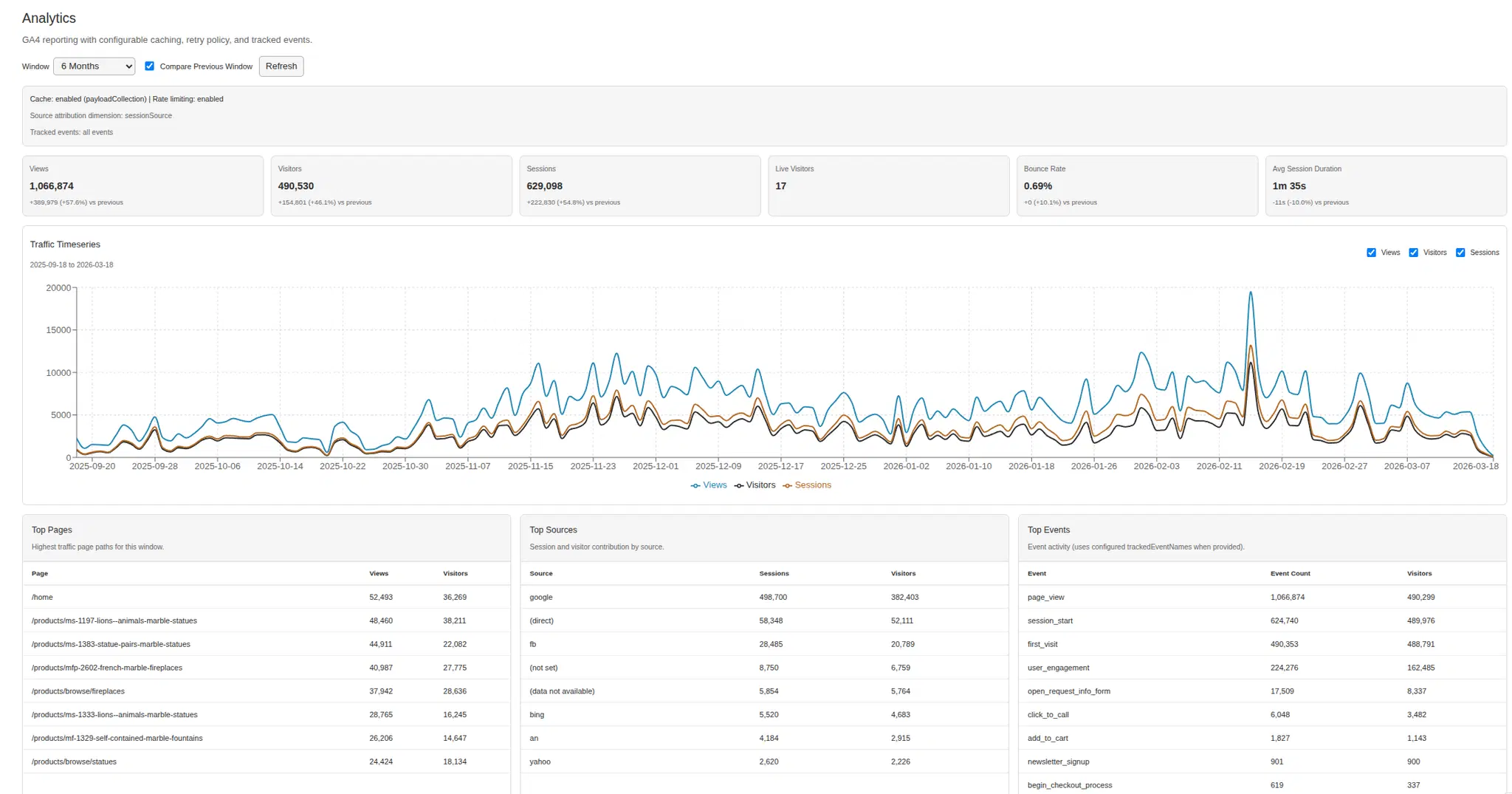1512x794 pixels.
Task: Toggle the blue Views legend marker below chart
Action: tap(695, 485)
